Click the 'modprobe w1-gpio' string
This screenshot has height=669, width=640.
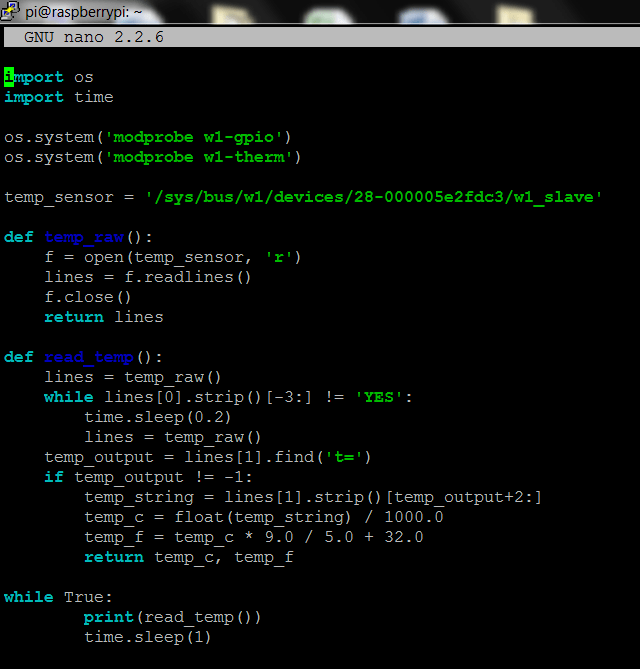tap(193, 137)
